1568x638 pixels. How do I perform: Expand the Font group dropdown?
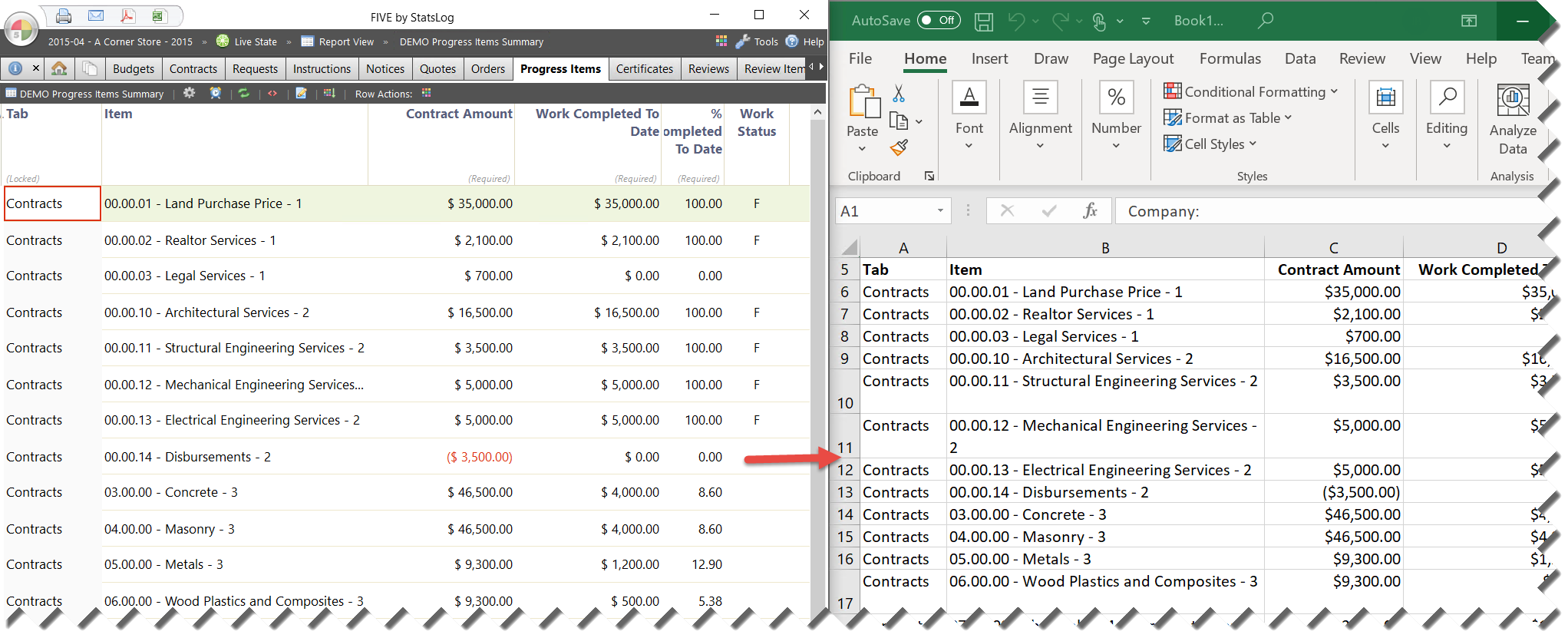tap(969, 146)
